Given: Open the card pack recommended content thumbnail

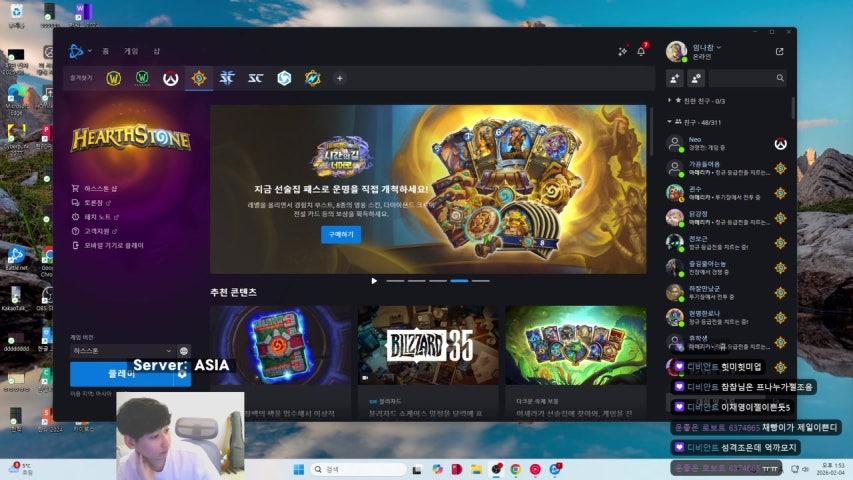Looking at the screenshot, I should (280, 345).
